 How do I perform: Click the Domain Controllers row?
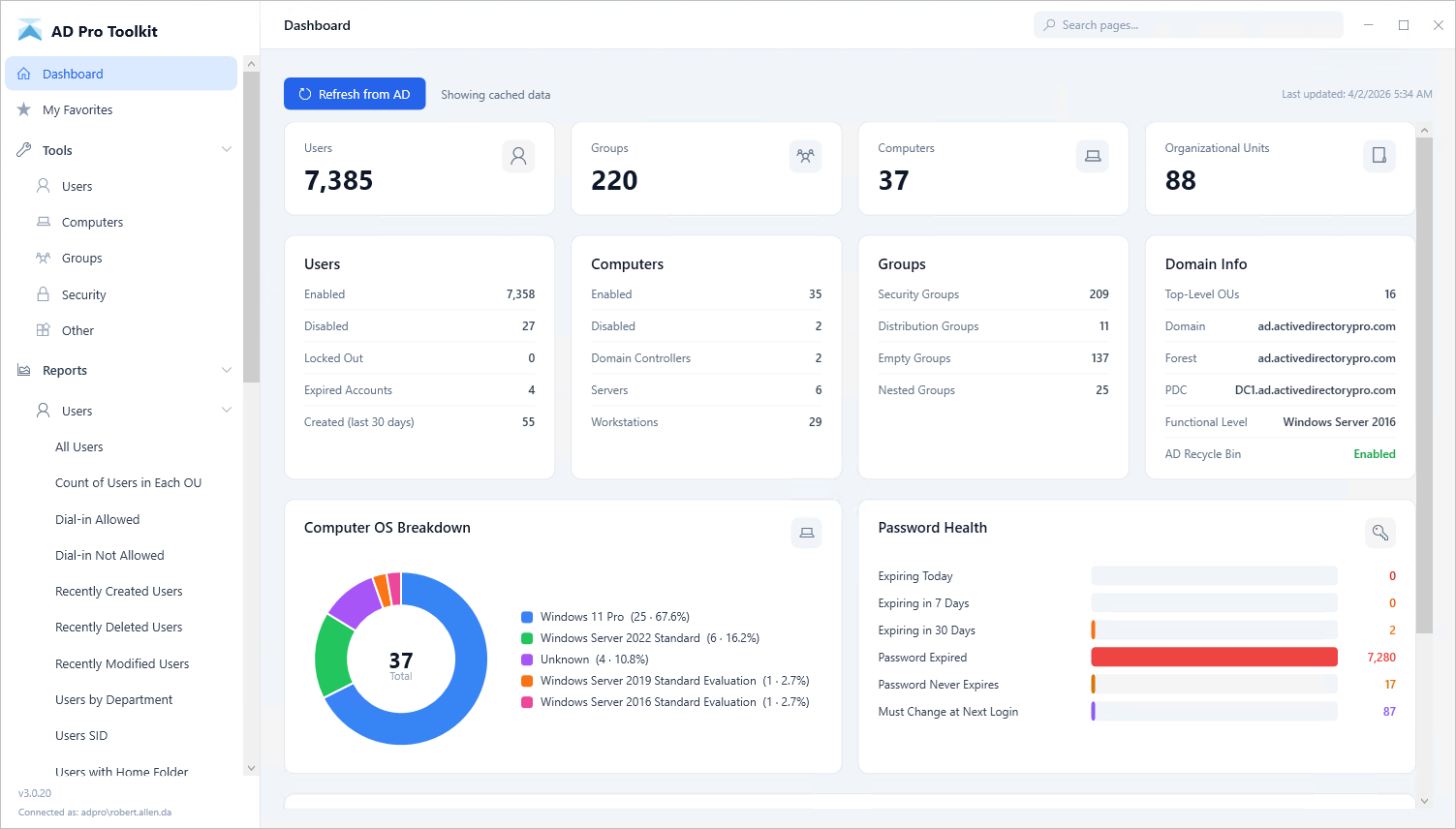(x=706, y=358)
